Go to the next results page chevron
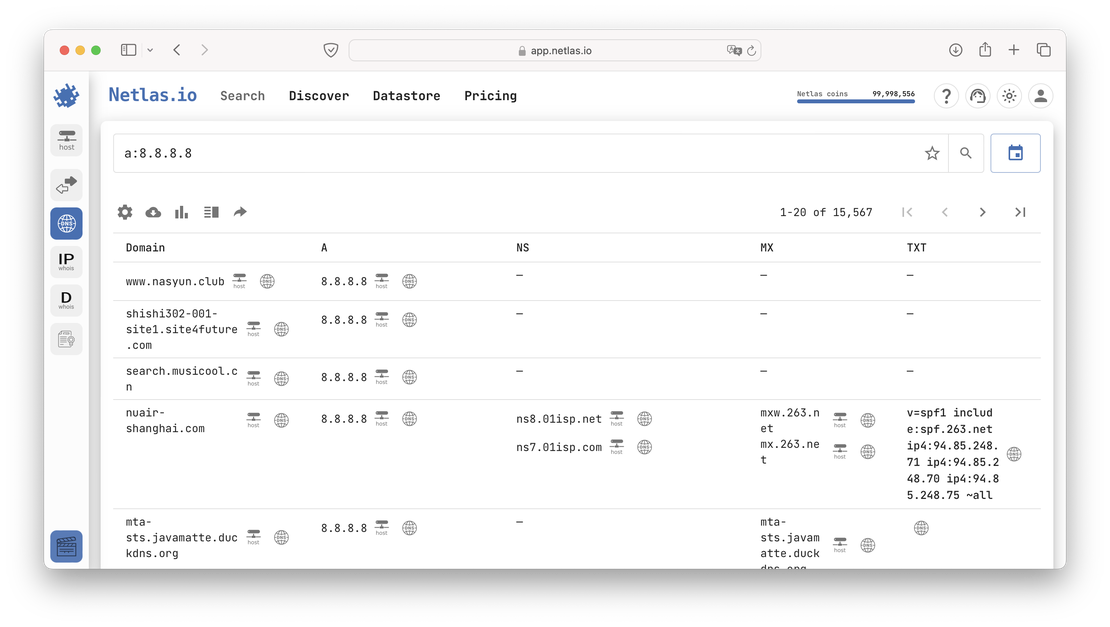 (x=982, y=212)
